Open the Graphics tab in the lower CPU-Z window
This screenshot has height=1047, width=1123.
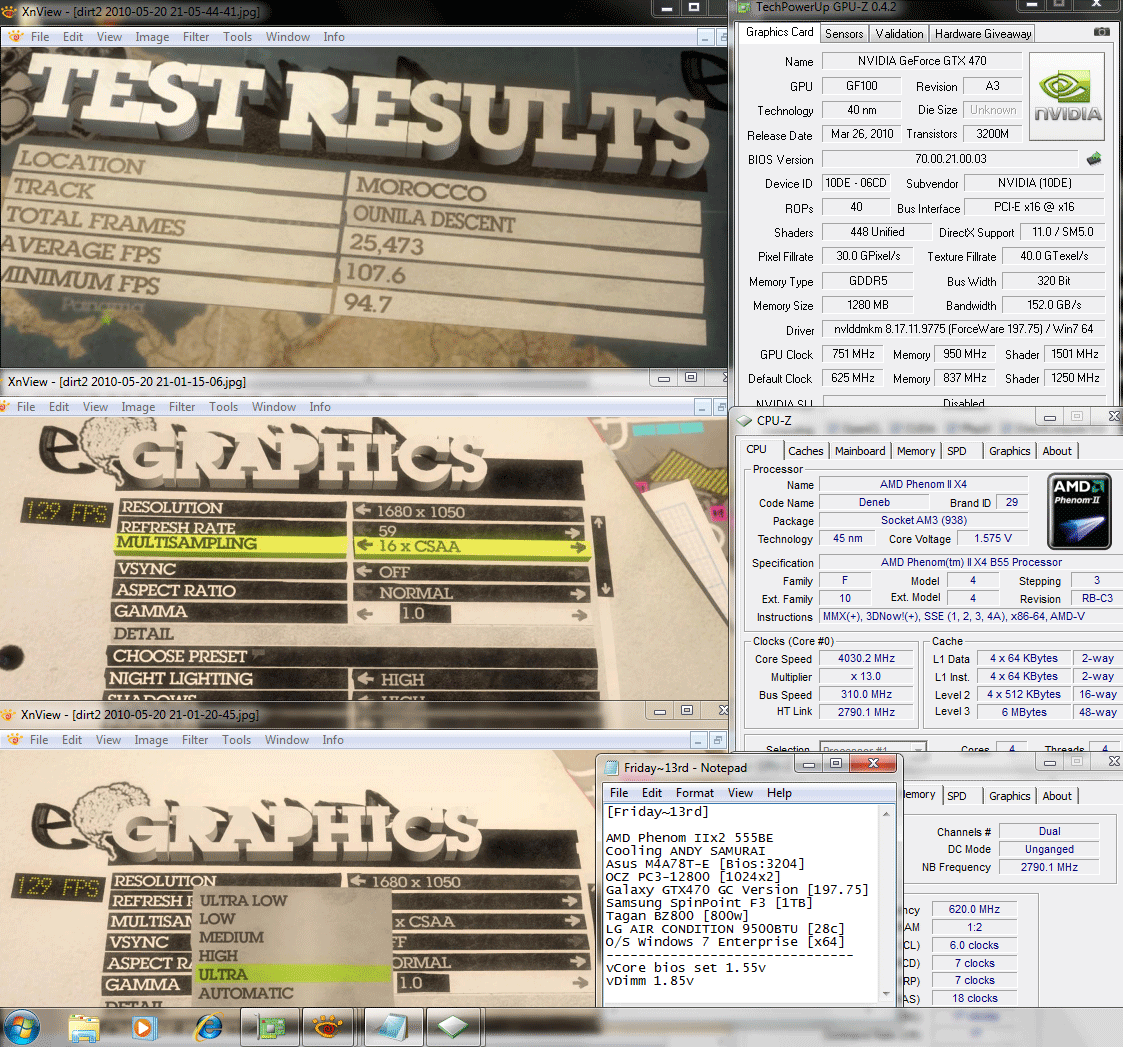1009,796
